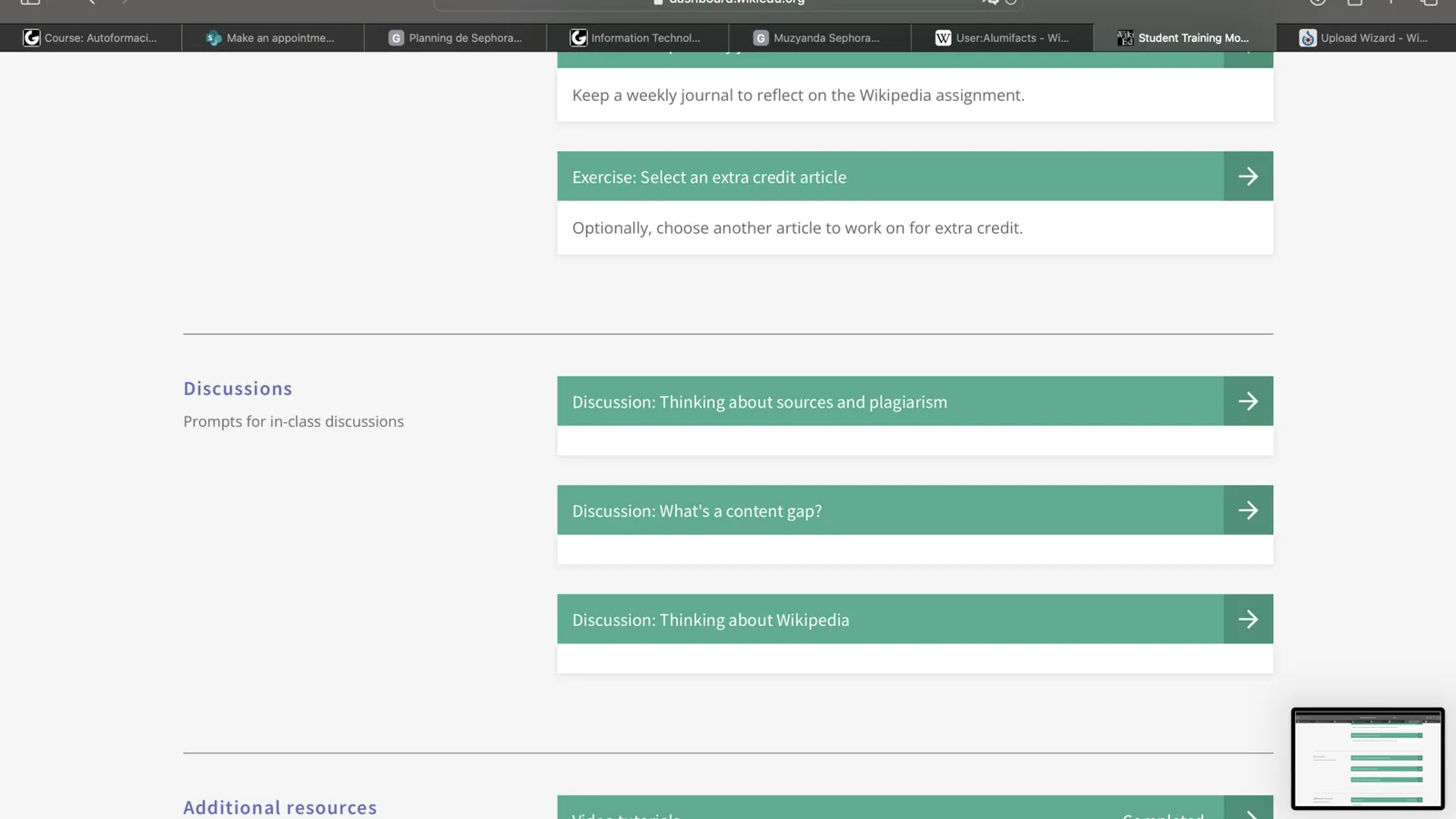
Task: Click favicon on Muzyanda Sephora tab
Action: tap(761, 37)
